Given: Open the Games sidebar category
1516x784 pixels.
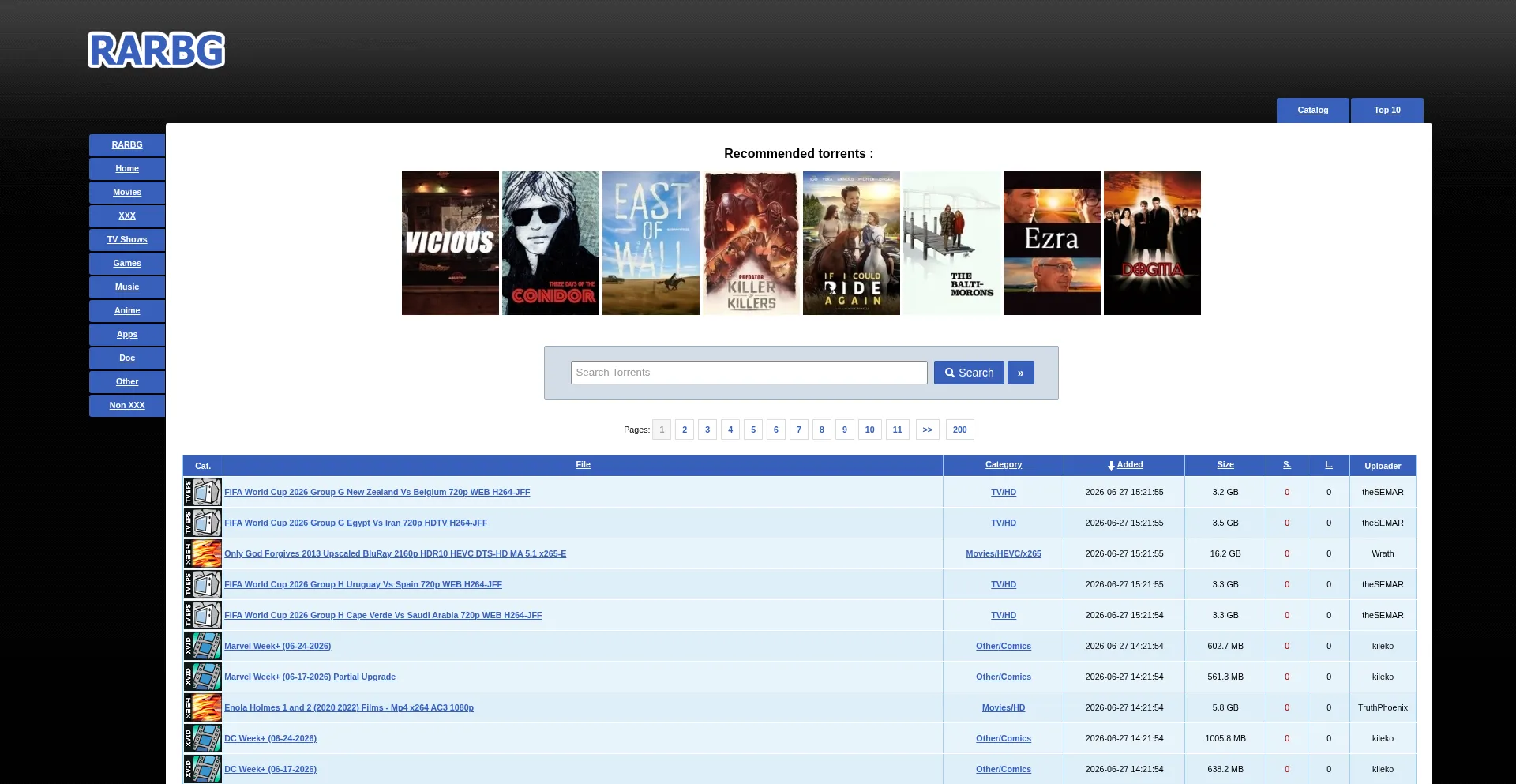Looking at the screenshot, I should tap(127, 264).
